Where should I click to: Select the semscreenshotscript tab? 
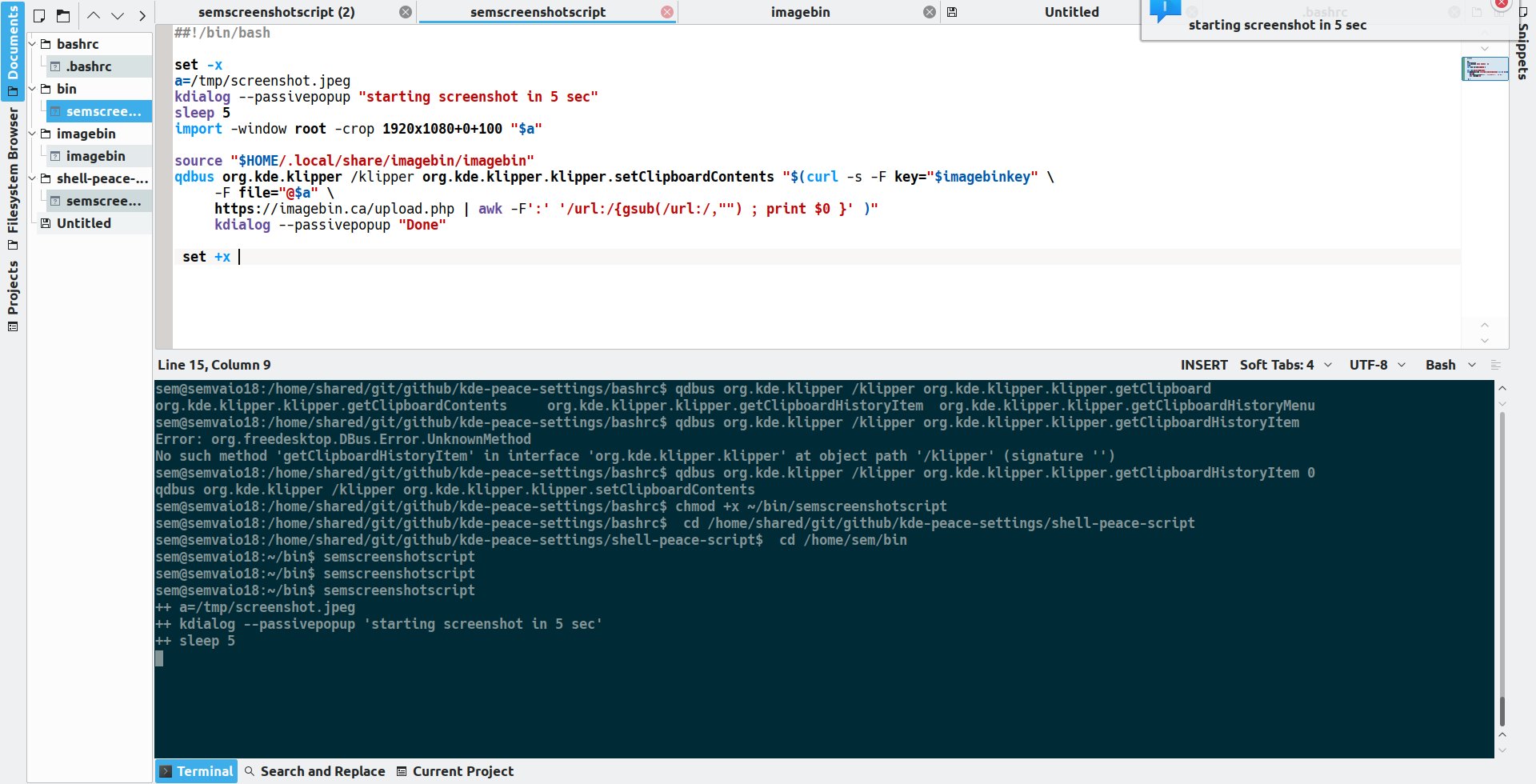(x=538, y=12)
